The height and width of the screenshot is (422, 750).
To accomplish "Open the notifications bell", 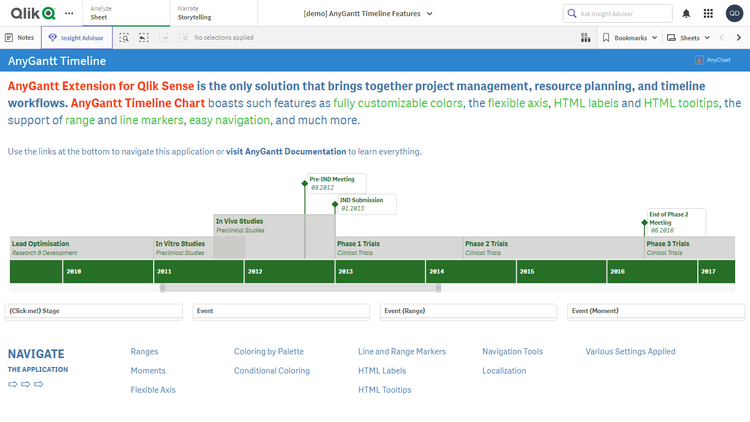I will (x=686, y=13).
